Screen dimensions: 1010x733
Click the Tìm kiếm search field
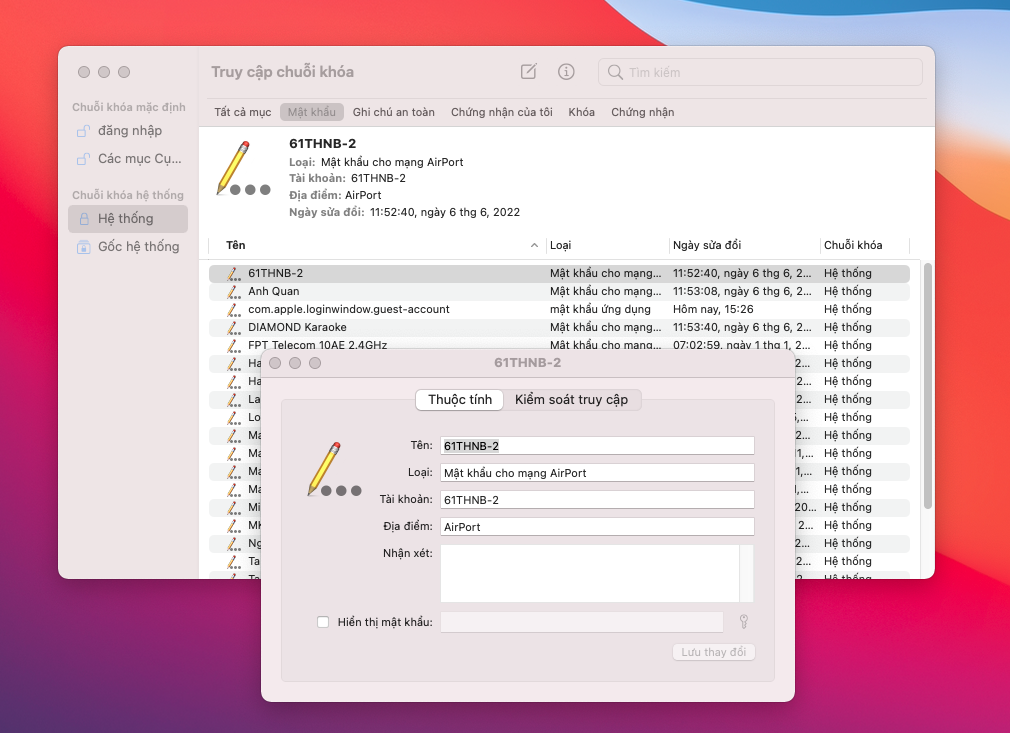761,72
